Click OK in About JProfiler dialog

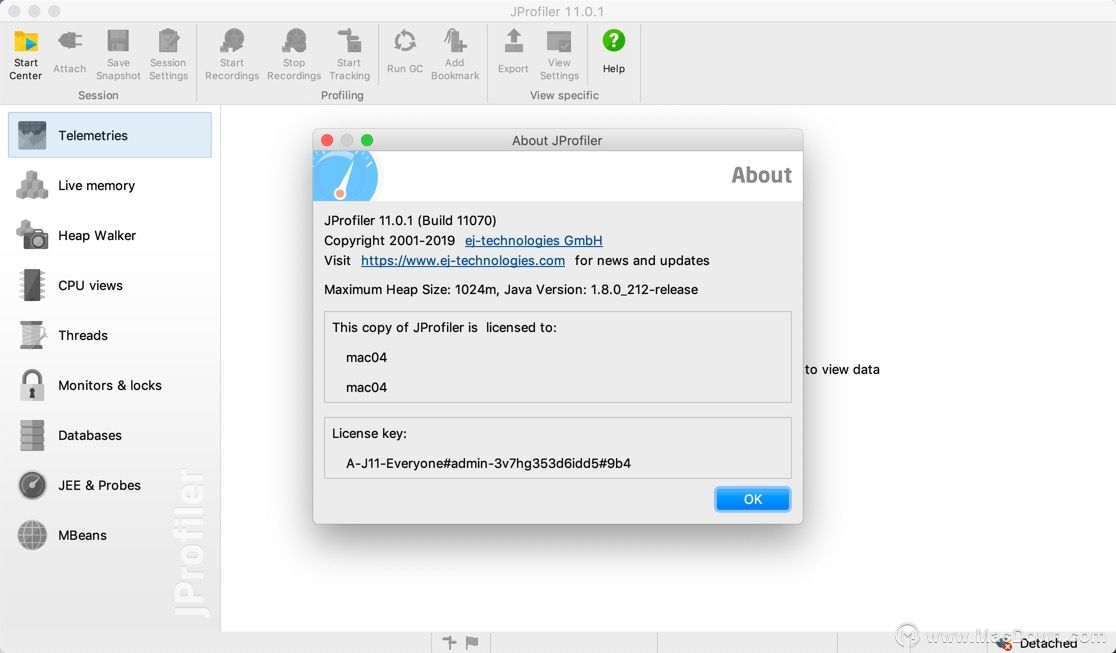[752, 499]
